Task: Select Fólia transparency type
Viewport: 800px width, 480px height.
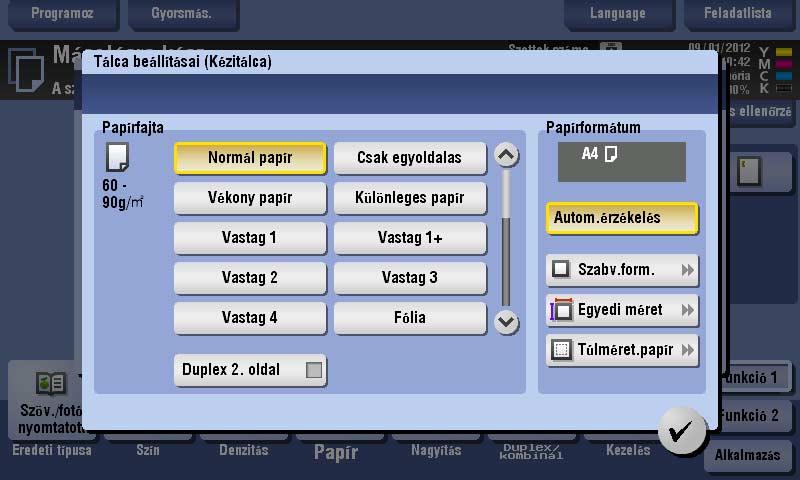Action: click(410, 318)
